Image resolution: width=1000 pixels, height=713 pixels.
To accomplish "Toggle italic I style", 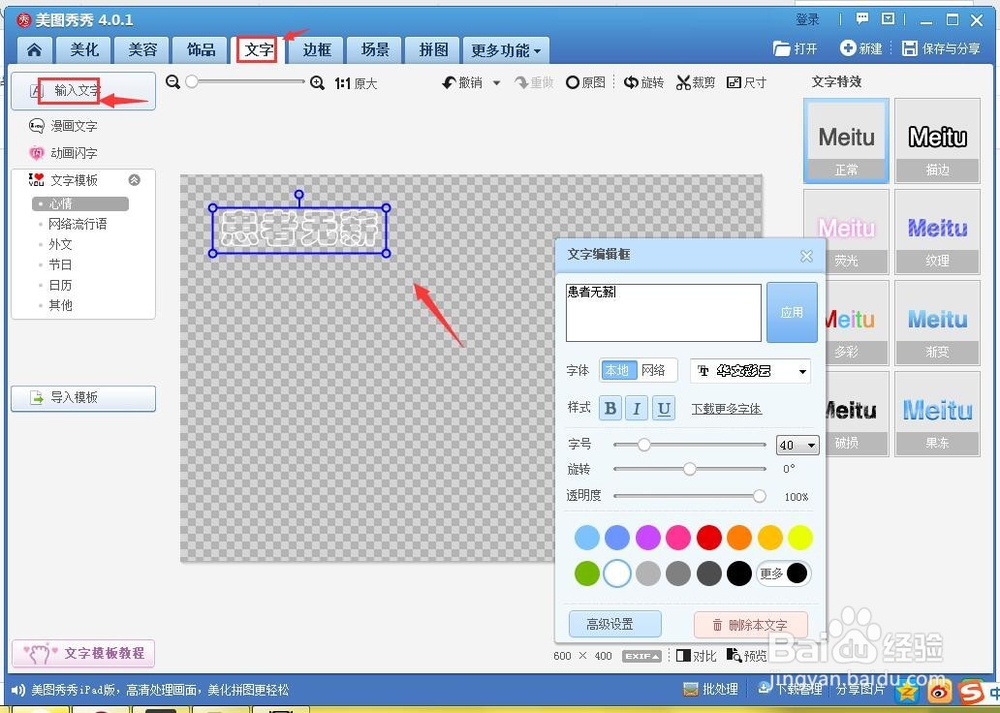I will click(x=636, y=408).
